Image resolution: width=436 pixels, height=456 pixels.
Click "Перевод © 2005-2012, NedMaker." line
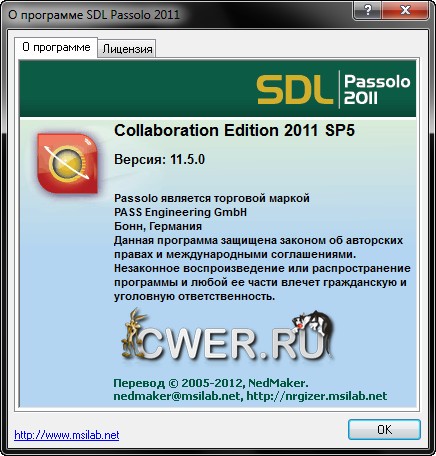coord(211,383)
